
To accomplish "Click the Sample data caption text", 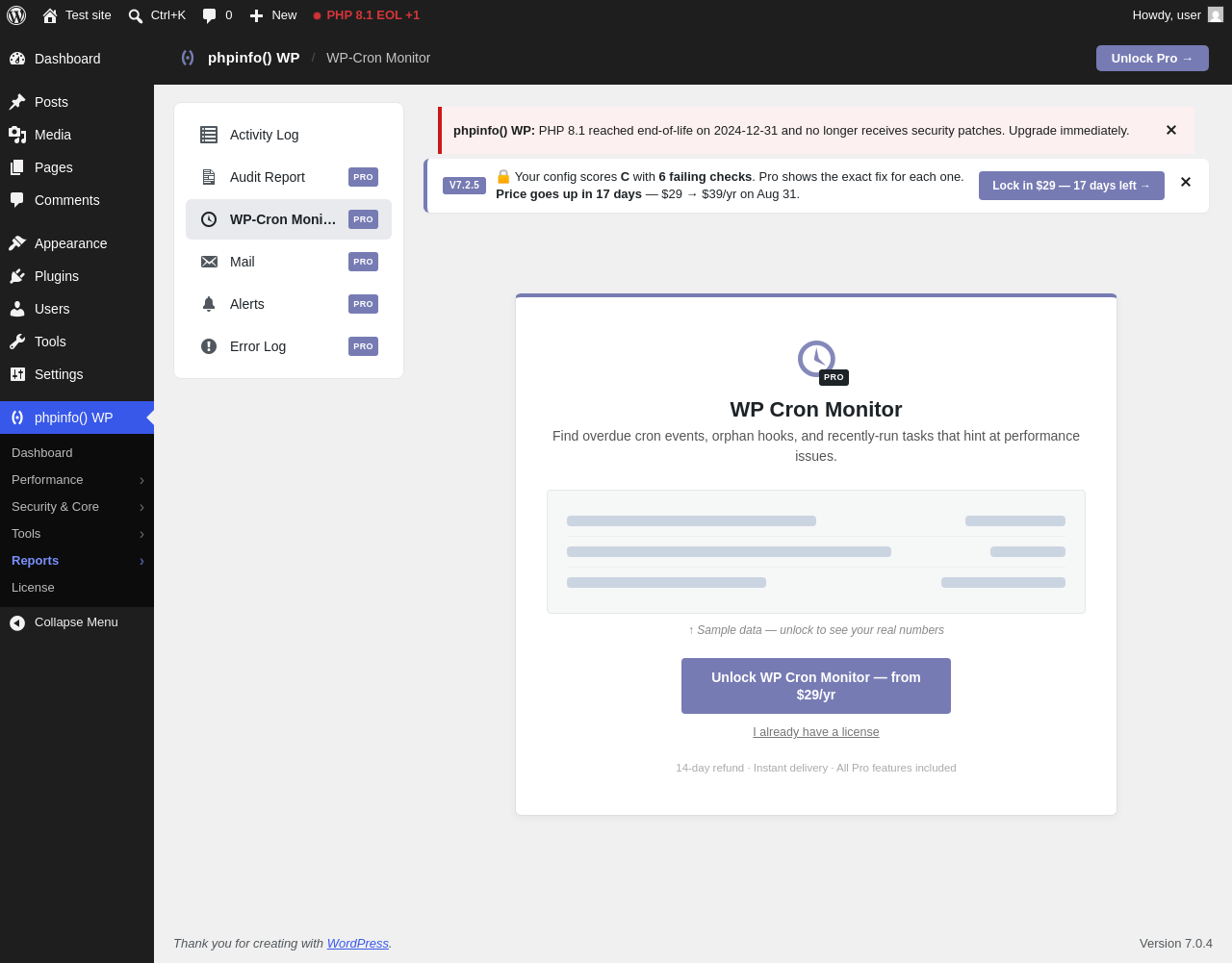I will (x=816, y=630).
